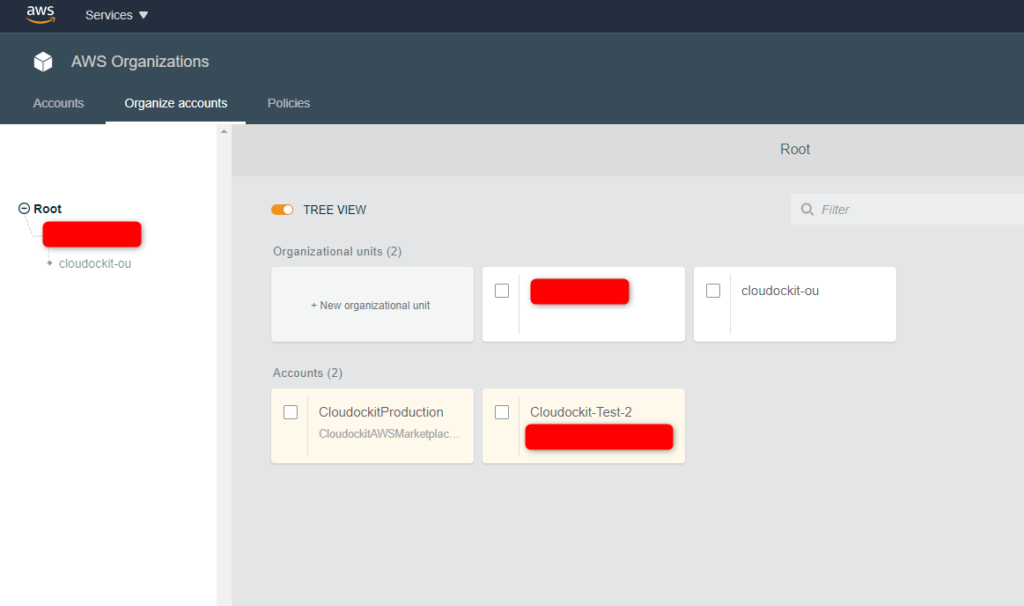Check the CloudockitProduction account checkbox

pyautogui.click(x=290, y=412)
